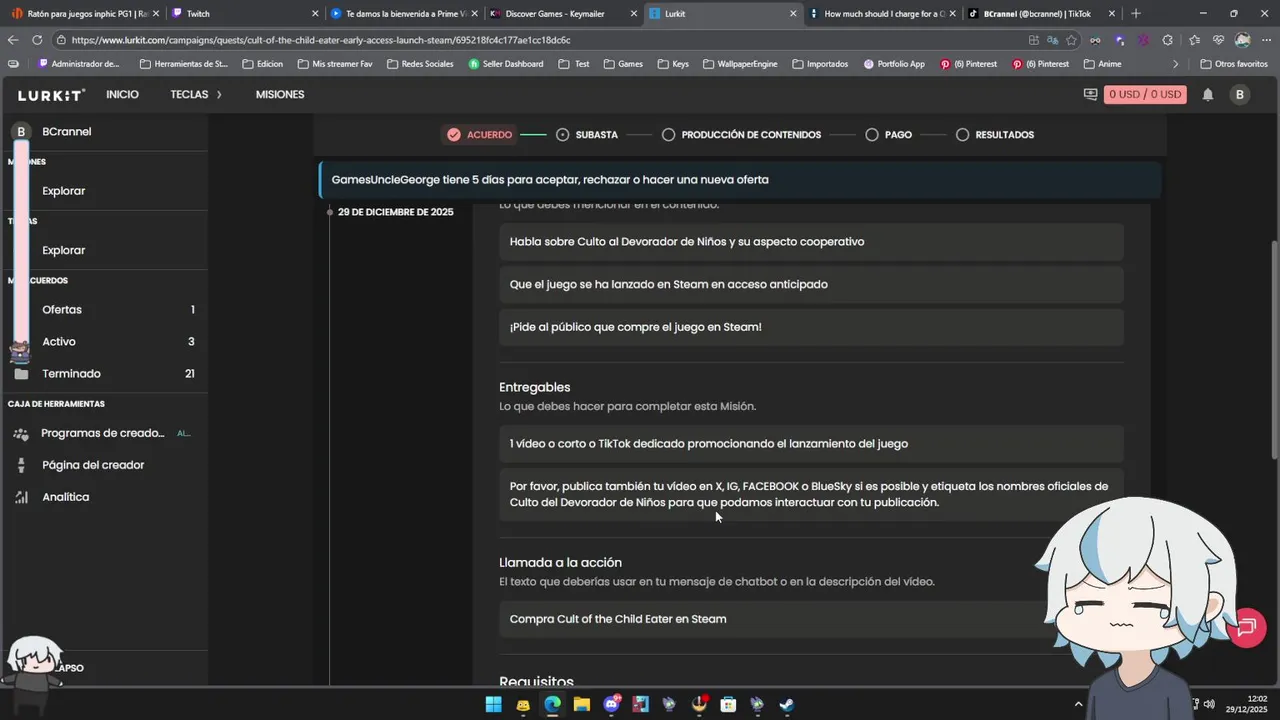Open the Seller Dashboard bookmark
The image size is (1280, 720).
coord(506,64)
